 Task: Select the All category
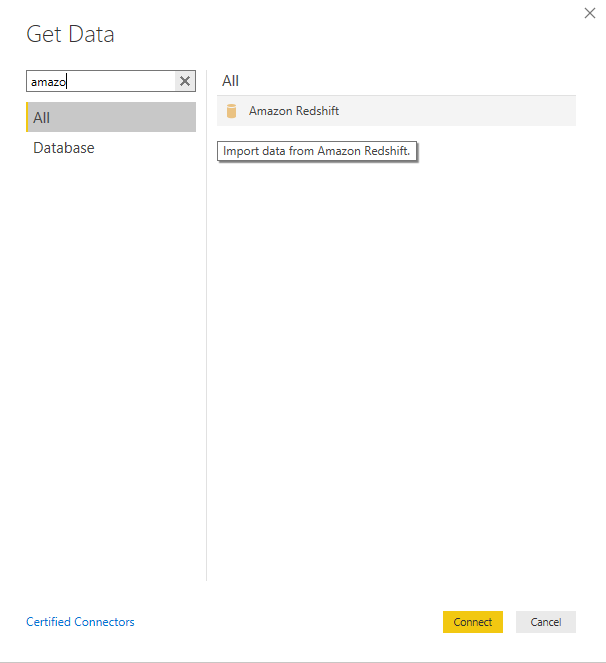tap(111, 117)
